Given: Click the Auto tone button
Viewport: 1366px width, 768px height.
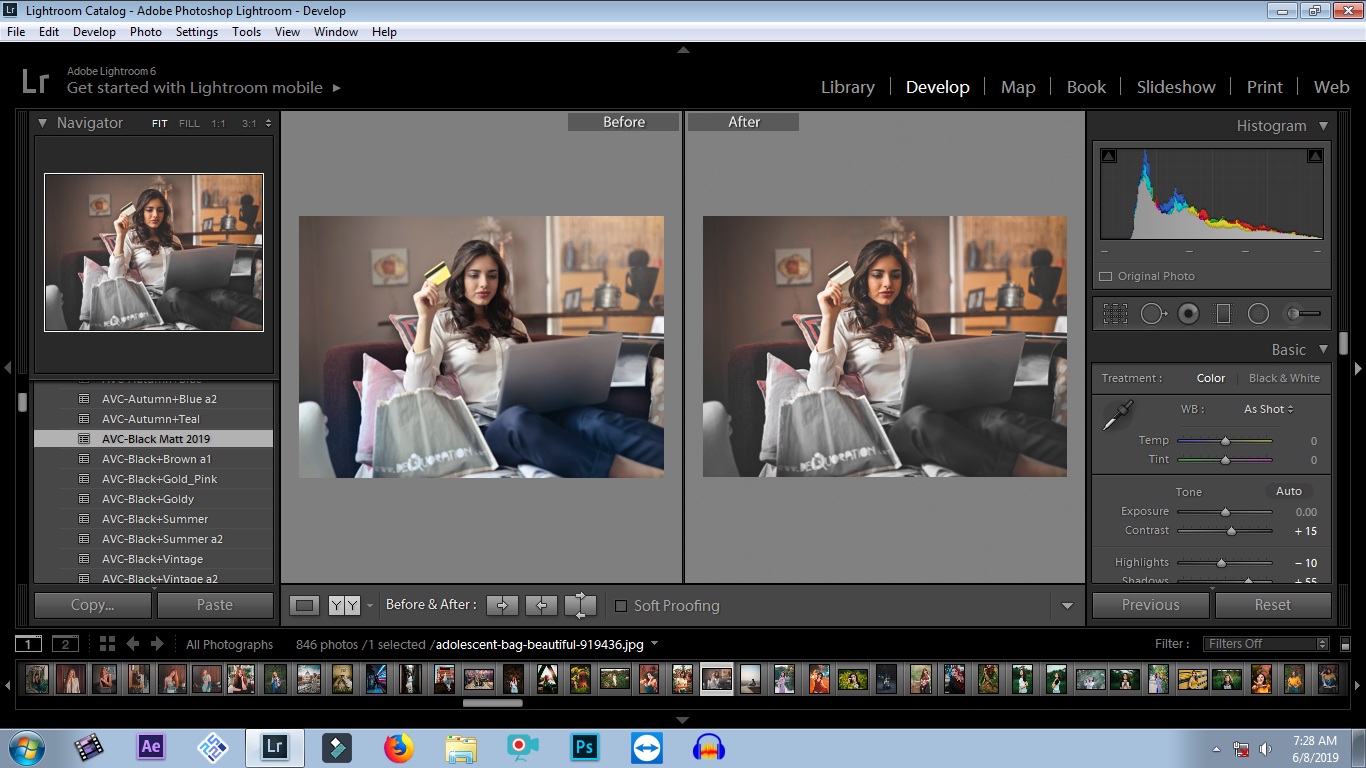Looking at the screenshot, I should click(1289, 491).
